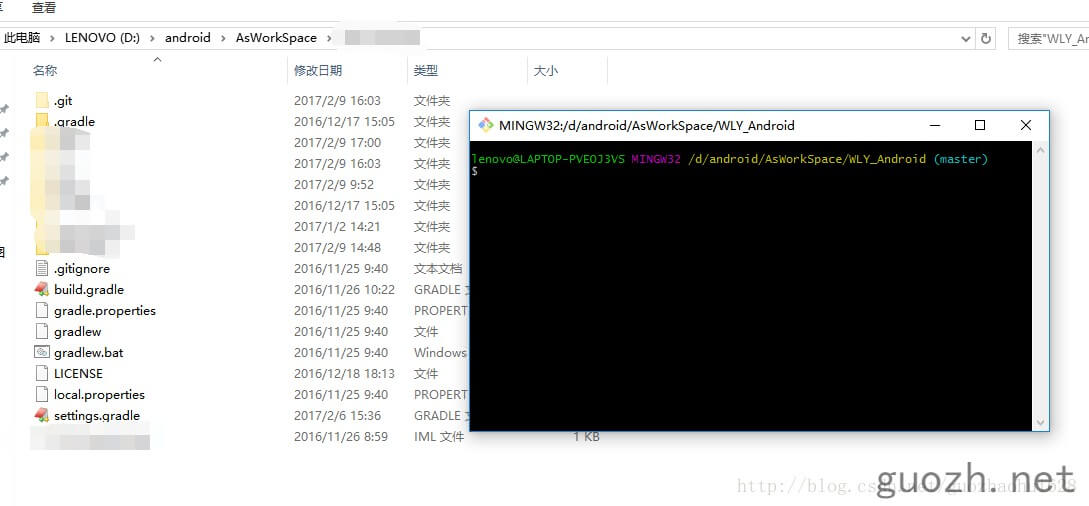This screenshot has width=1089, height=506.
Task: Select the local.properties file name
Action: 99,395
